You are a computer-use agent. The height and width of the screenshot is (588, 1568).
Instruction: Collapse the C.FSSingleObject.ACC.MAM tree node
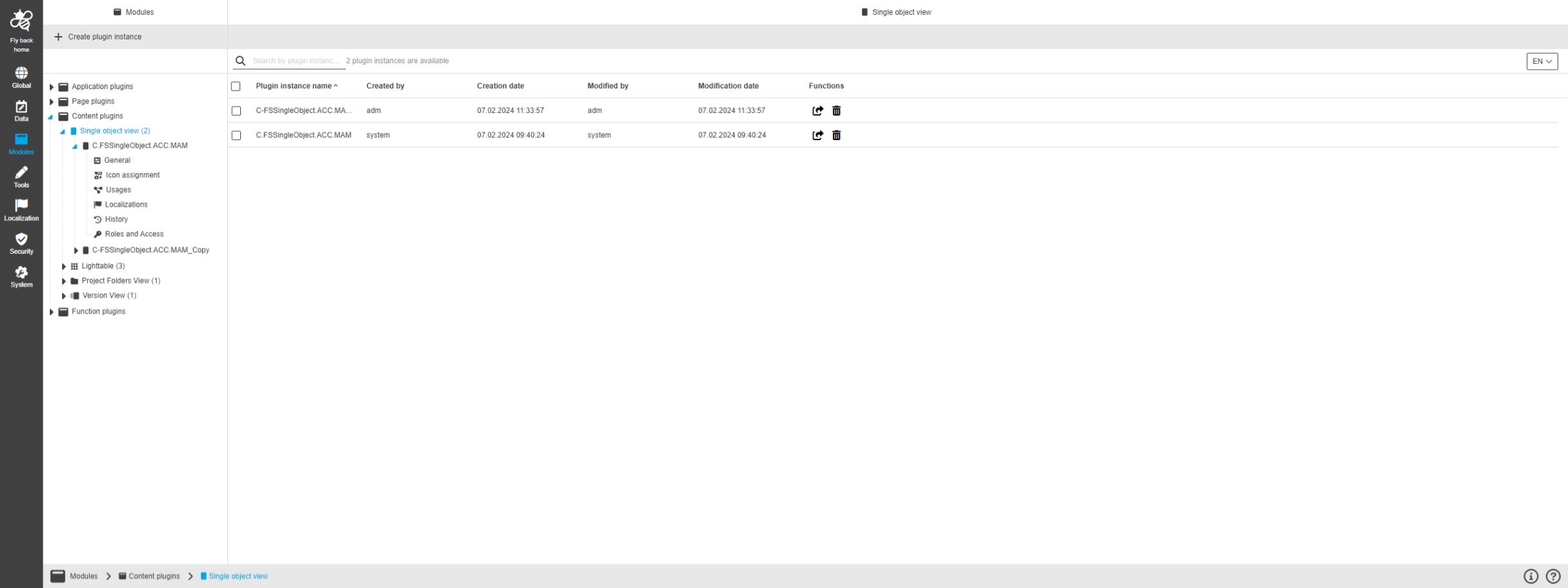[75, 147]
